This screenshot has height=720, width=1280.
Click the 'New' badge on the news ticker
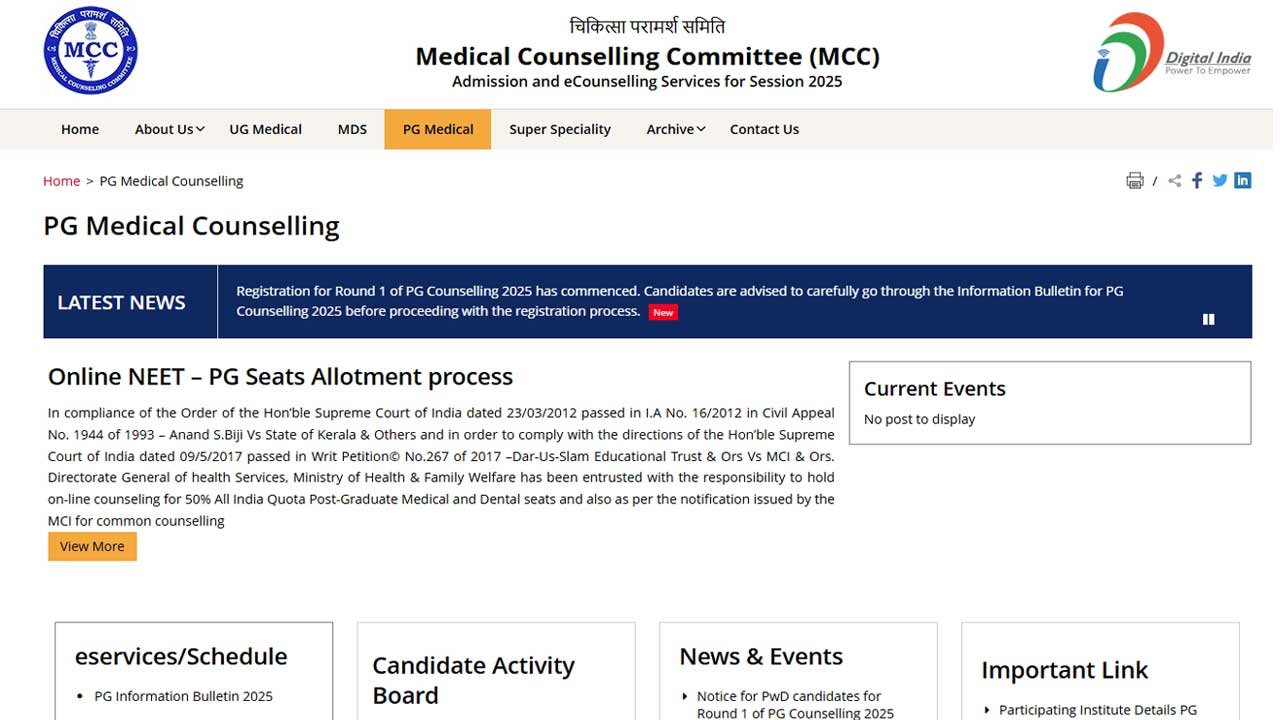tap(663, 312)
